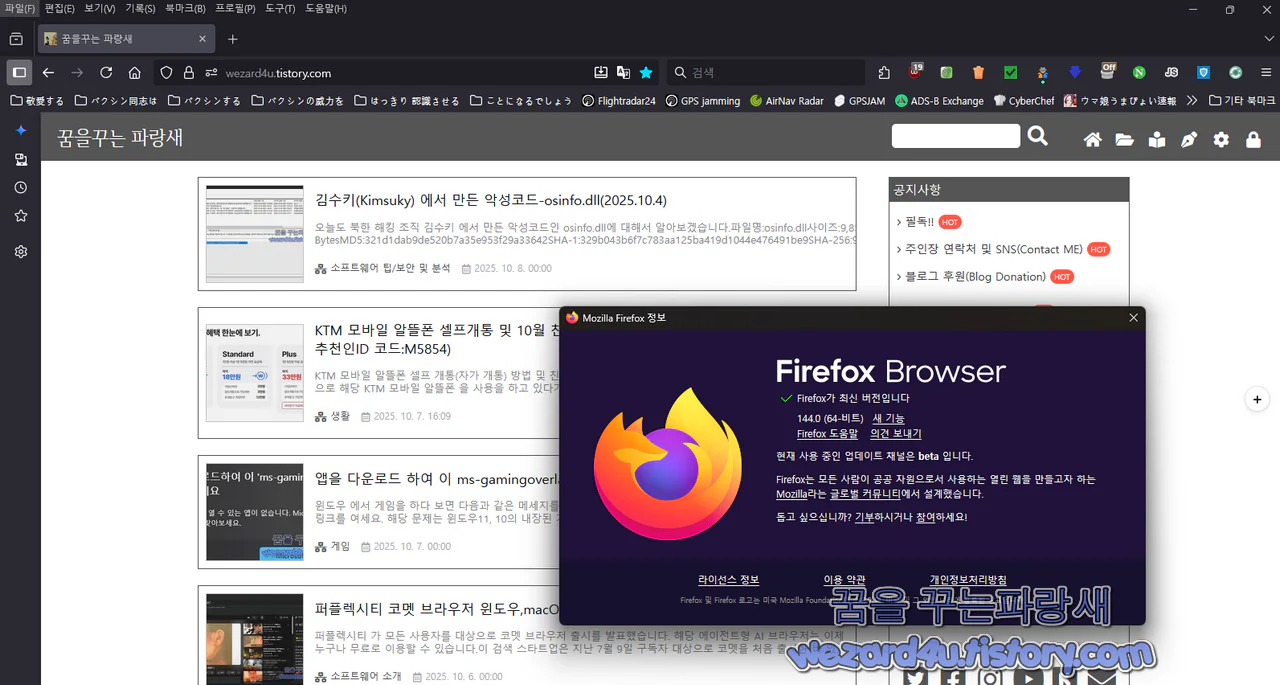Open the green N extension icon
Screen dimensions: 1280x685
click(x=1139, y=72)
